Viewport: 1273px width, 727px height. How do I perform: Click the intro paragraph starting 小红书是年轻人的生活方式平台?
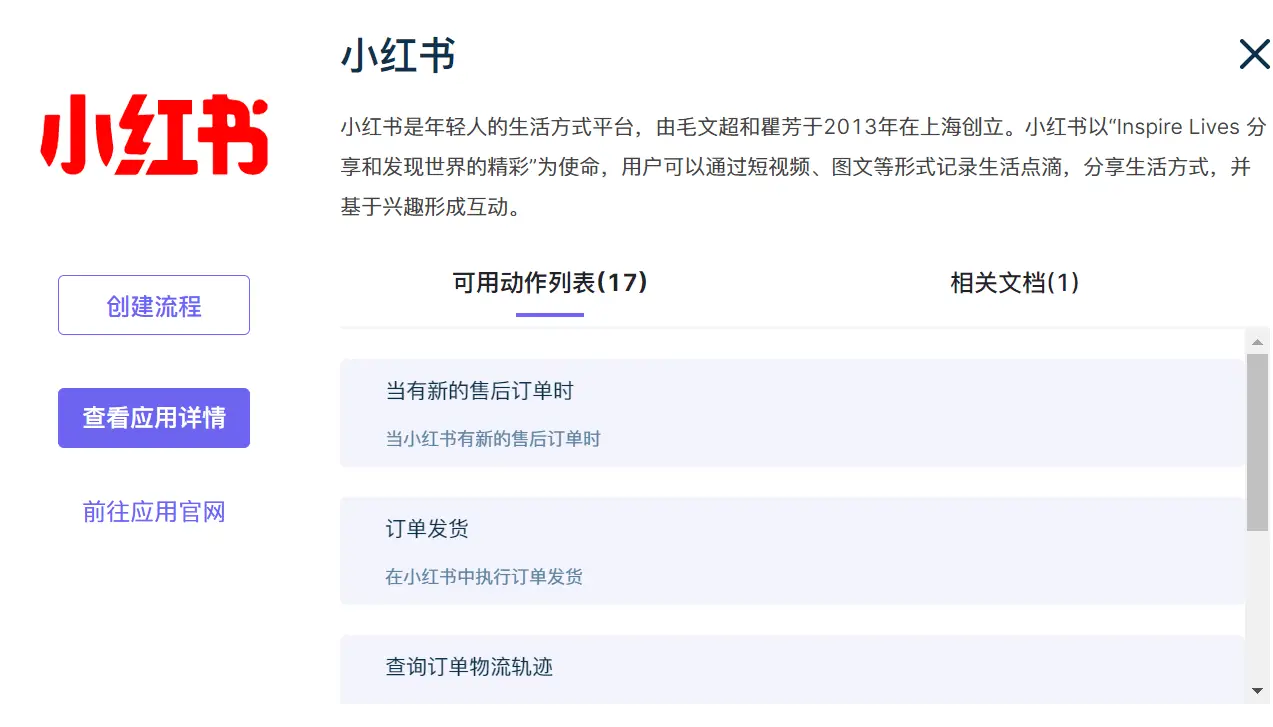coord(804,167)
